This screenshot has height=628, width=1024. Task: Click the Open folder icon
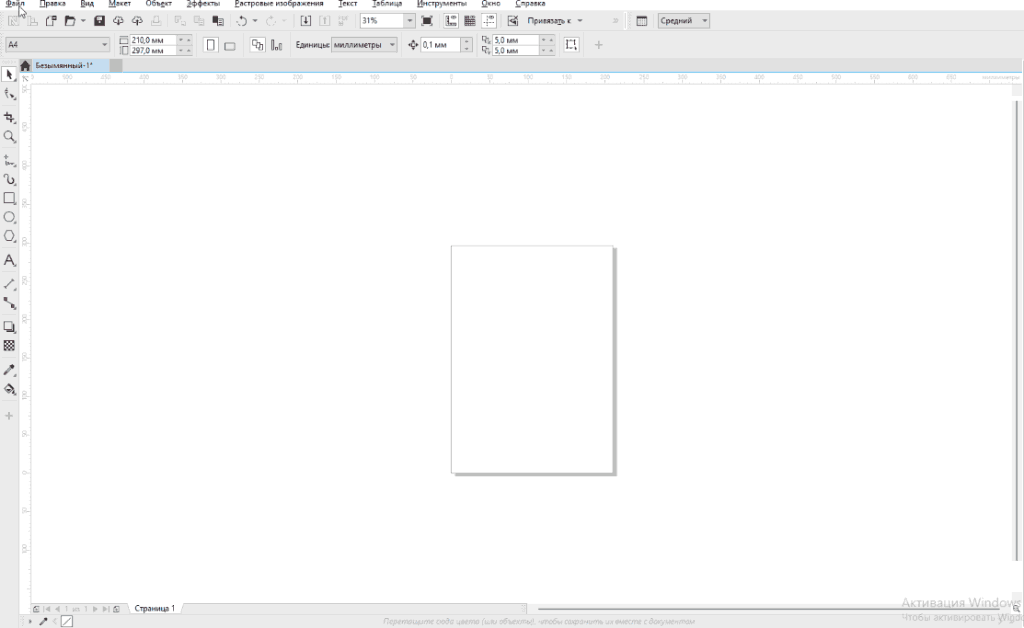(x=70, y=21)
